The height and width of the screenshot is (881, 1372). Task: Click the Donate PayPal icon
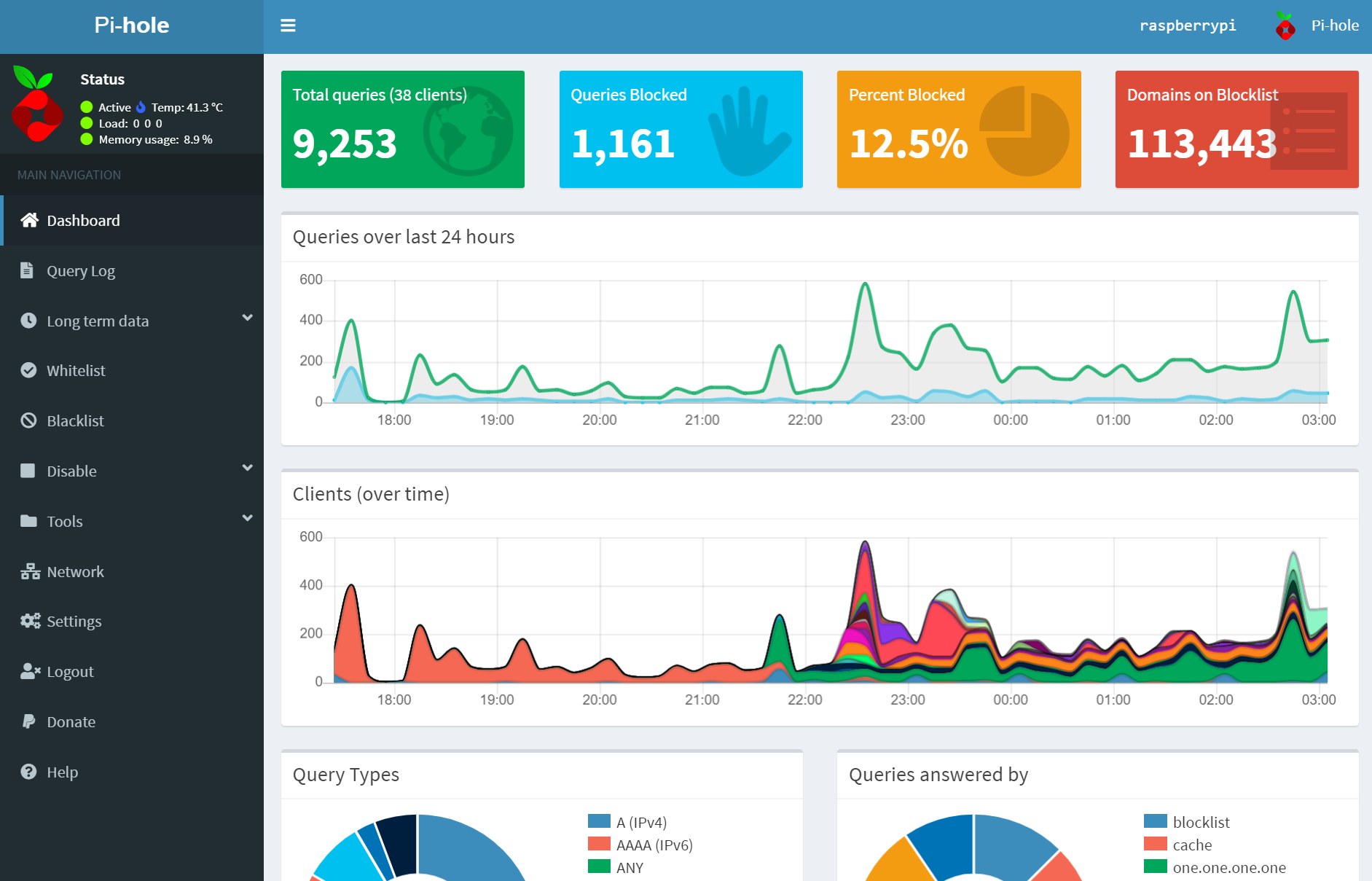click(28, 721)
